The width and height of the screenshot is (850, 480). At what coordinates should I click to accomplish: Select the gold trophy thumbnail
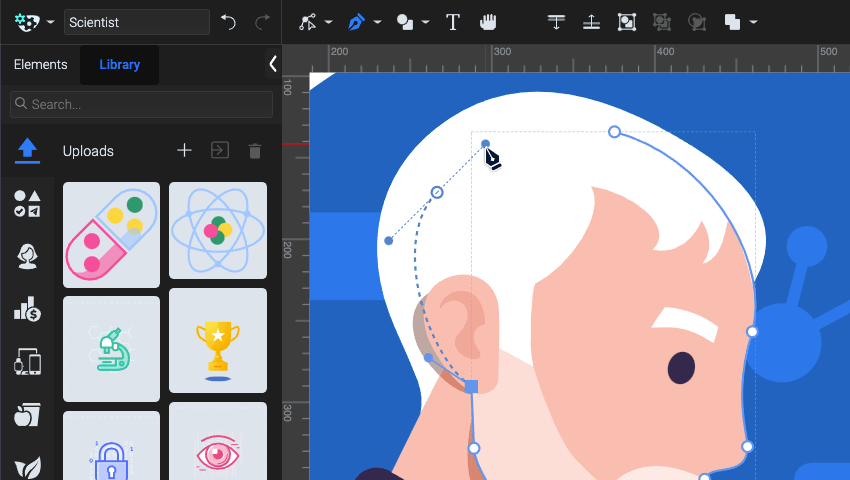pos(218,341)
